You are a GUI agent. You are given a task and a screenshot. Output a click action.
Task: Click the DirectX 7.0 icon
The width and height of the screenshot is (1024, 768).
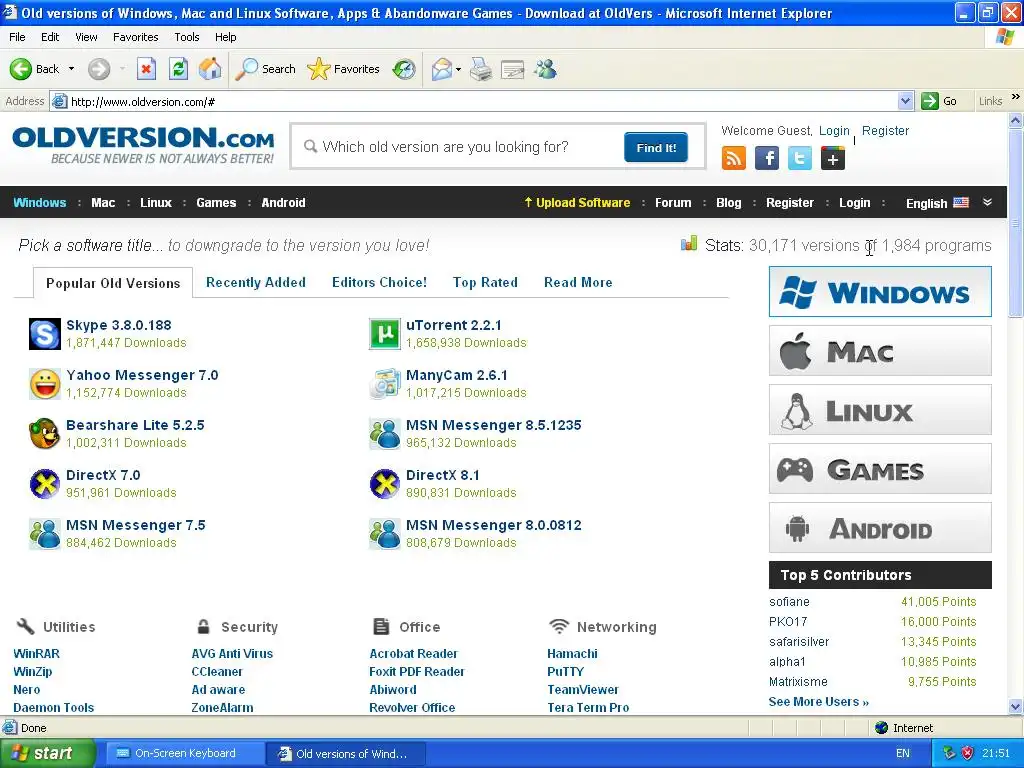(x=45, y=484)
